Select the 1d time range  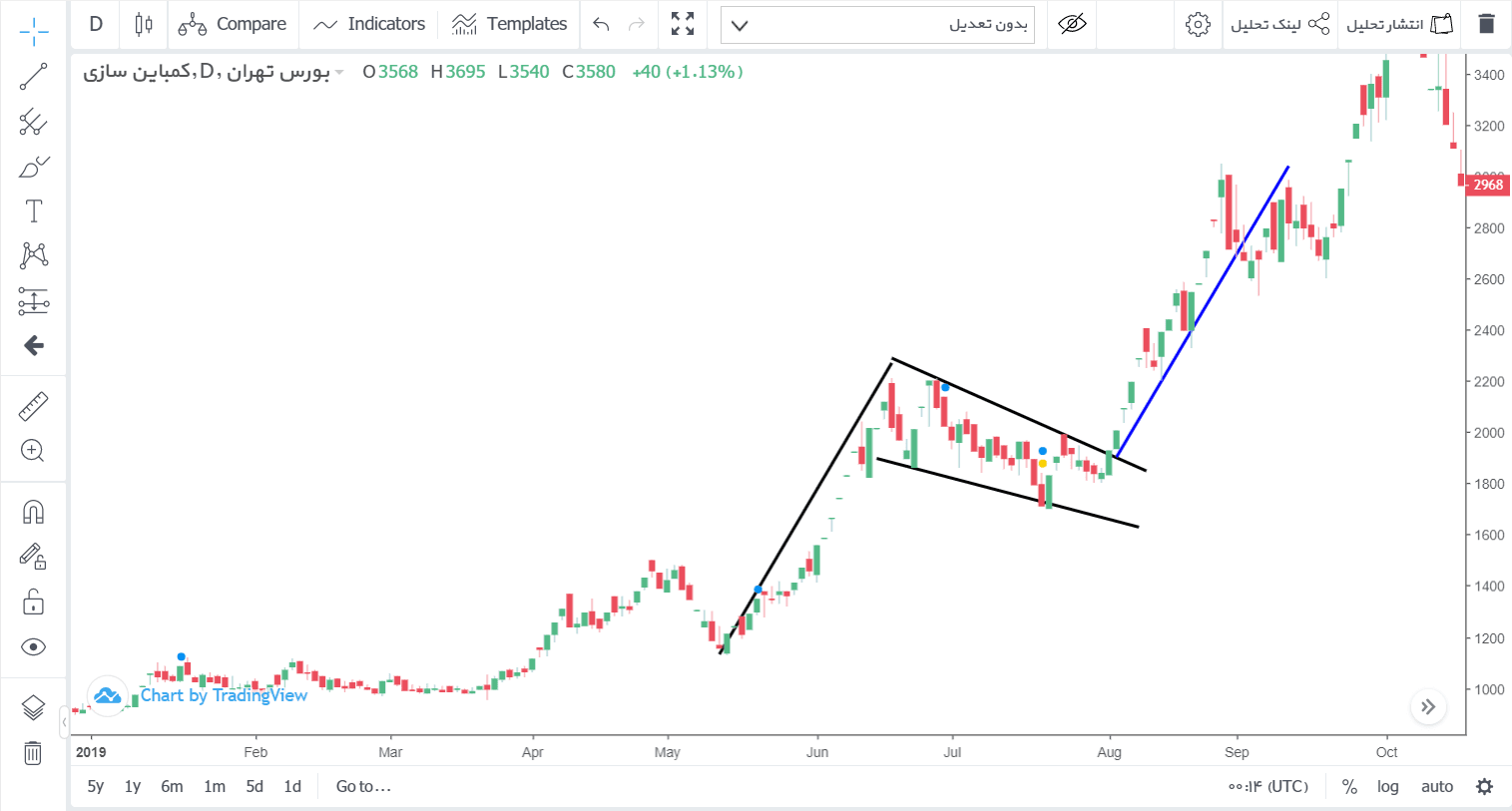[x=292, y=786]
